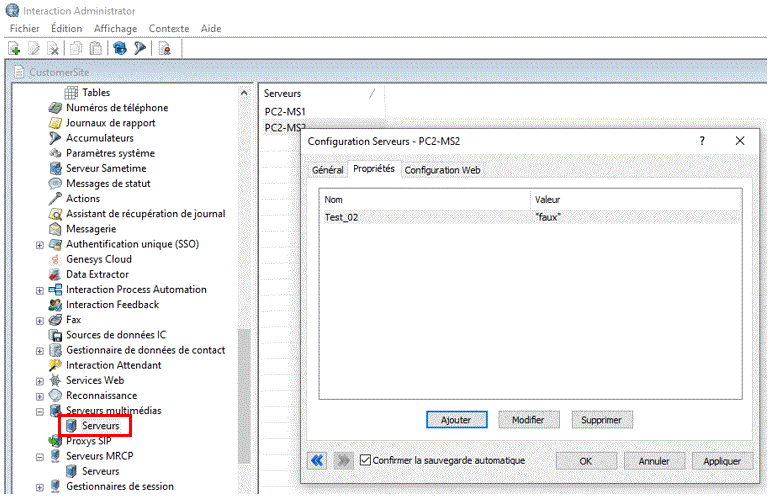
Task: Expand Reconnaissance node
Action: click(39, 396)
